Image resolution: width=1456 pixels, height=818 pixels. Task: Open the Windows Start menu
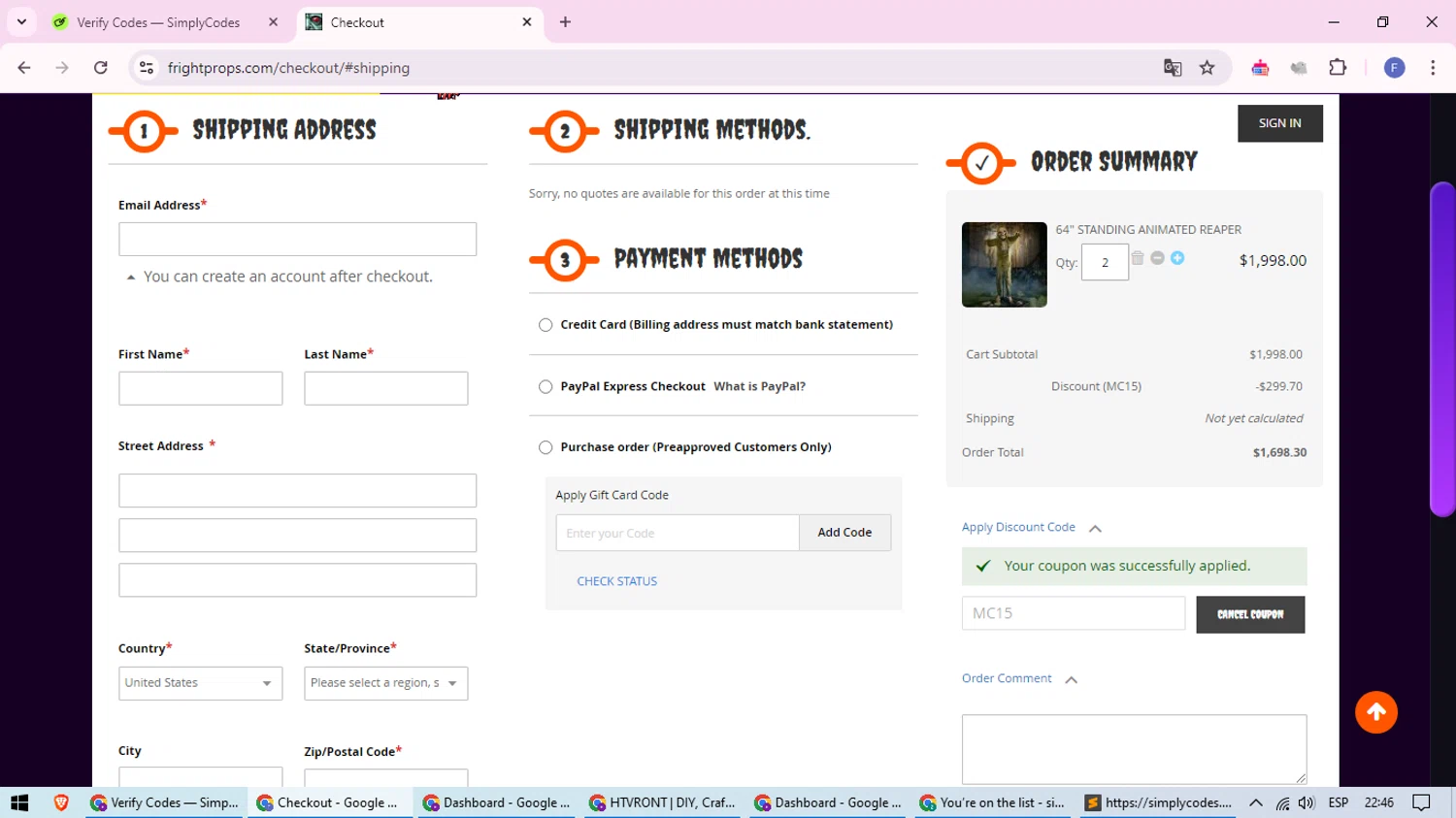tap(19, 802)
